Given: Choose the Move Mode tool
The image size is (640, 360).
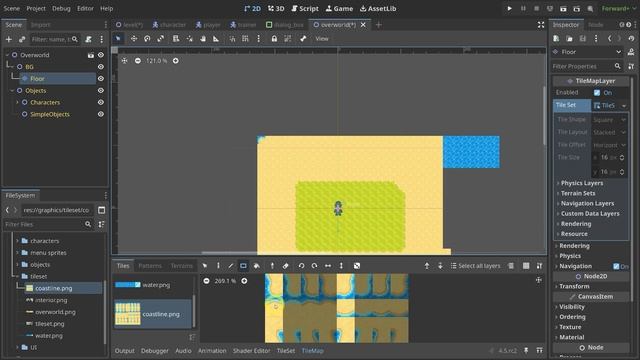Looking at the screenshot, I should (133, 39).
